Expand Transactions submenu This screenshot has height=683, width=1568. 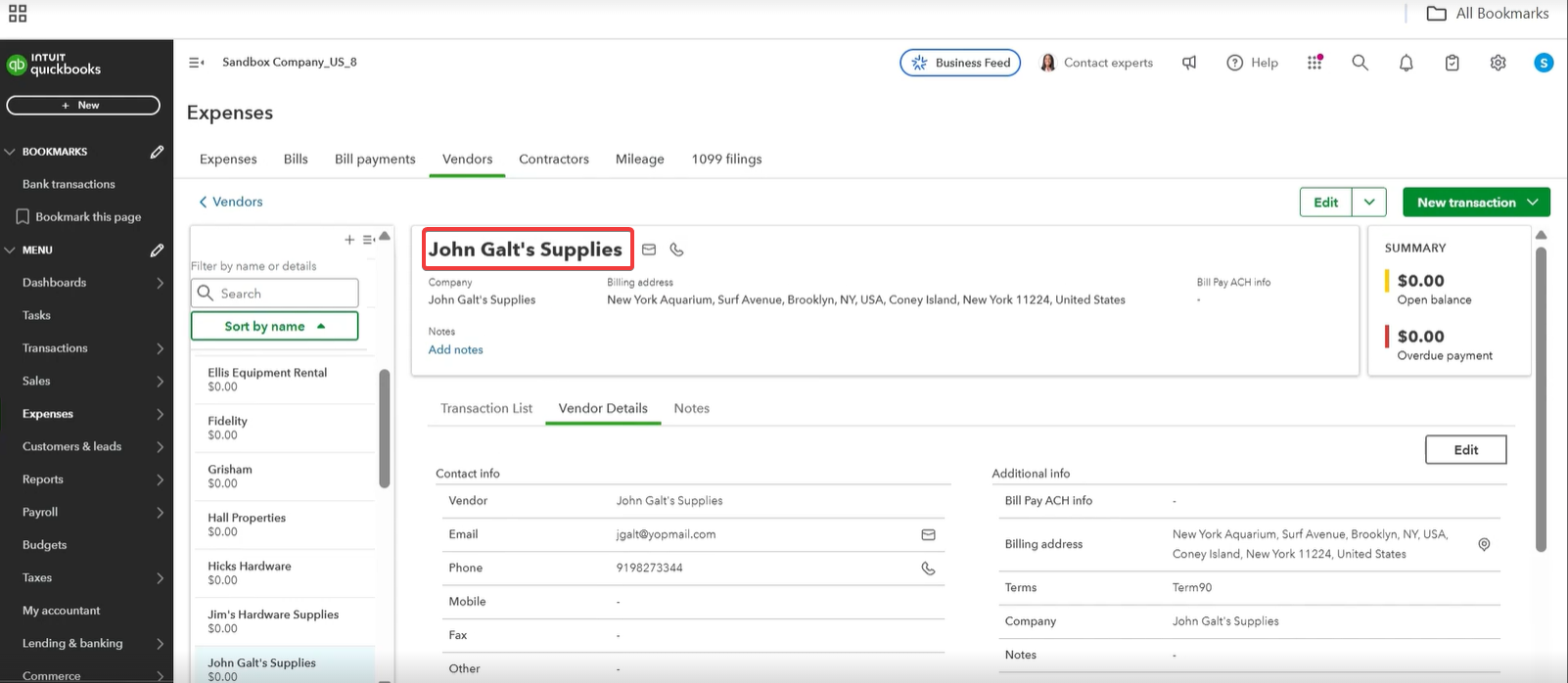coord(160,348)
